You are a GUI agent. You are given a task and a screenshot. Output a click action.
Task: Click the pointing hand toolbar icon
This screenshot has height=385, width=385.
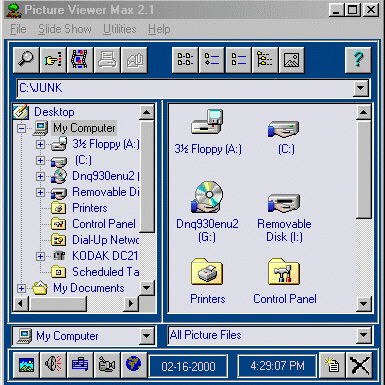(53, 60)
